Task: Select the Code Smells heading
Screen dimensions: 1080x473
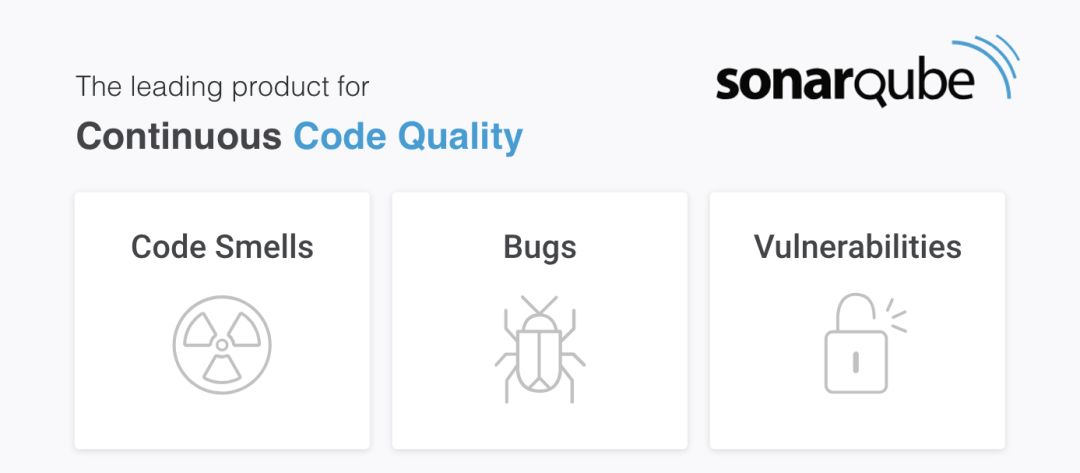Action: 222,246
